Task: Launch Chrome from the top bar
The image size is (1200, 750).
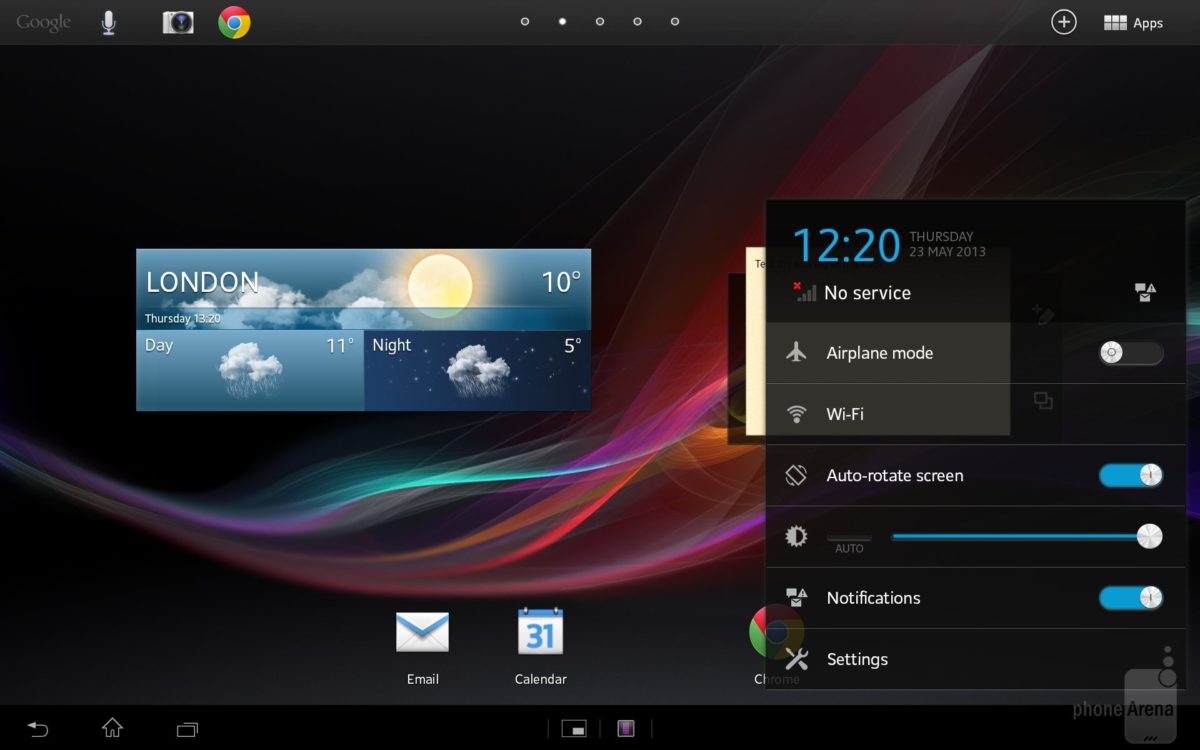Action: 234,23
